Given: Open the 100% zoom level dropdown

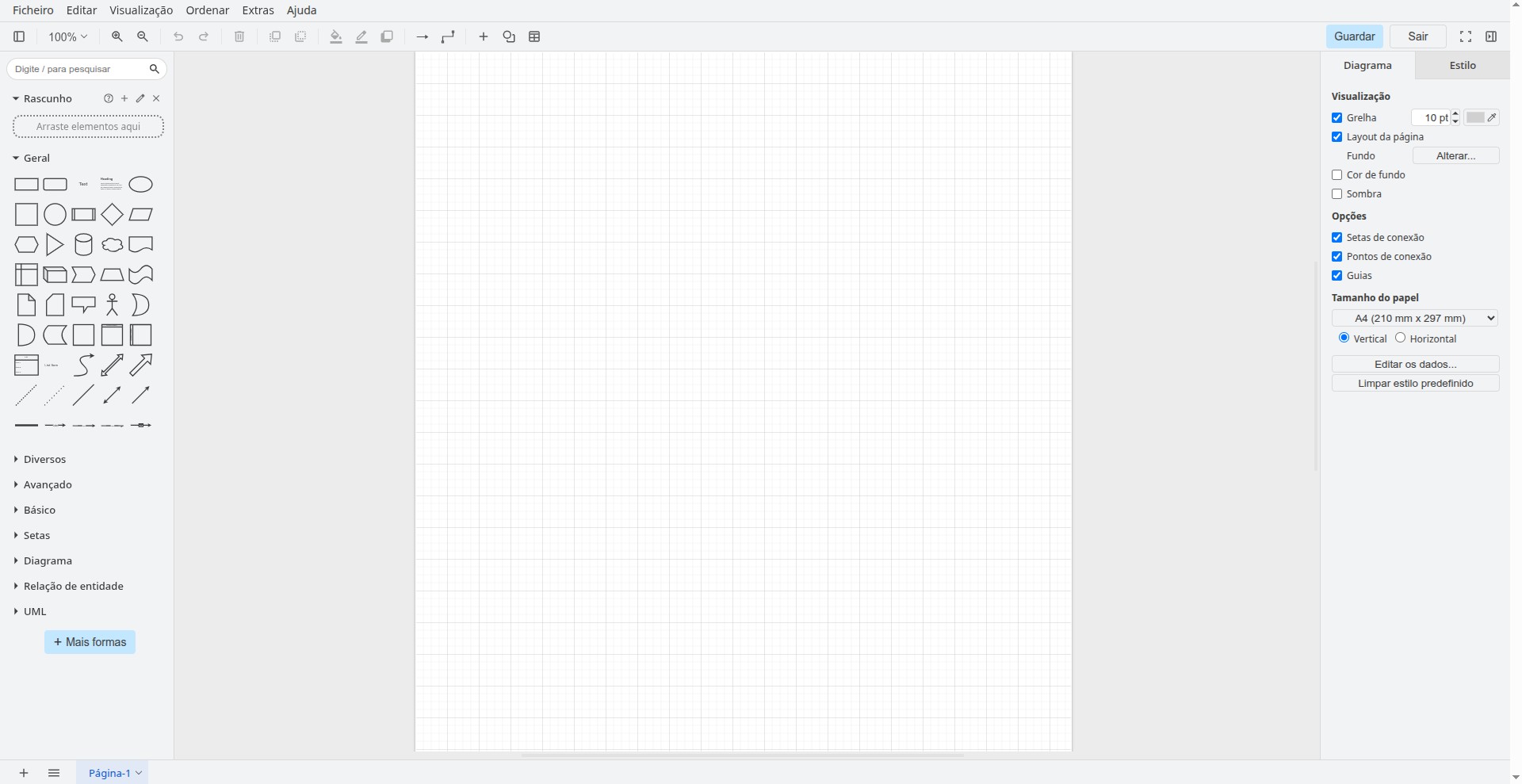Looking at the screenshot, I should pyautogui.click(x=67, y=36).
